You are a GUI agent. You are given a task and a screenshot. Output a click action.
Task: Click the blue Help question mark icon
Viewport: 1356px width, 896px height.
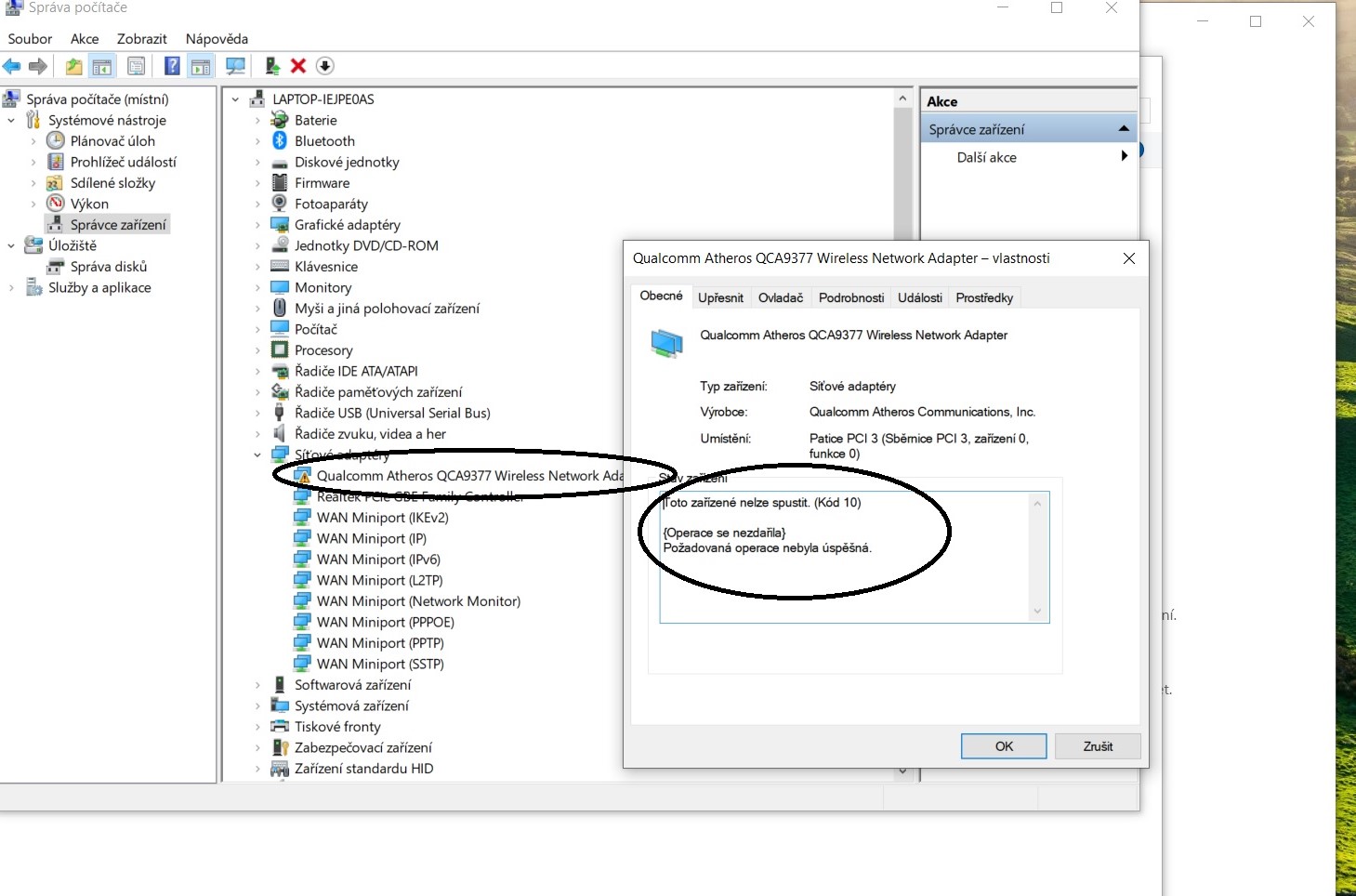(172, 66)
